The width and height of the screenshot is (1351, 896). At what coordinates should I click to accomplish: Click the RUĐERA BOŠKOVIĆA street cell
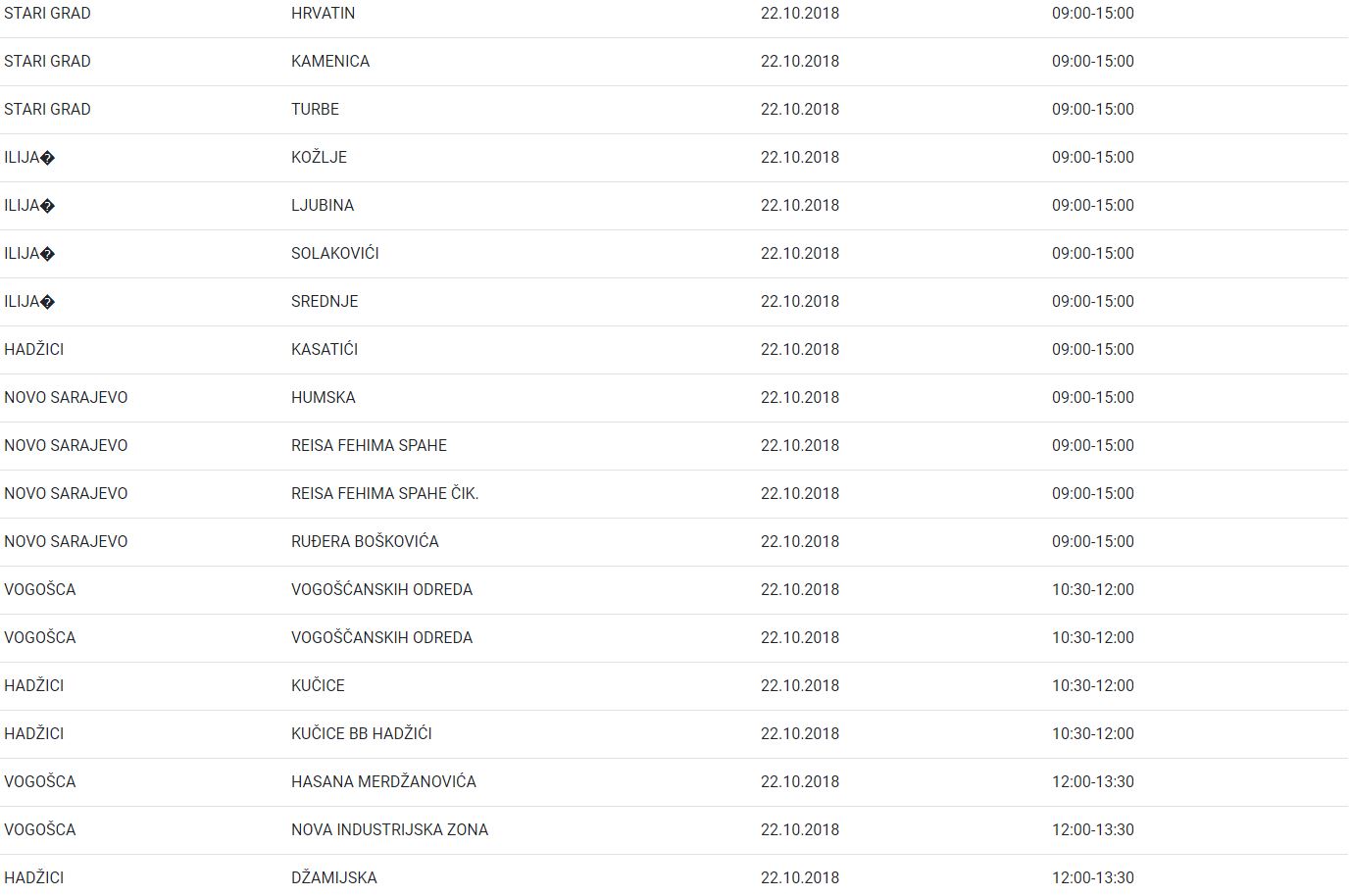[365, 542]
